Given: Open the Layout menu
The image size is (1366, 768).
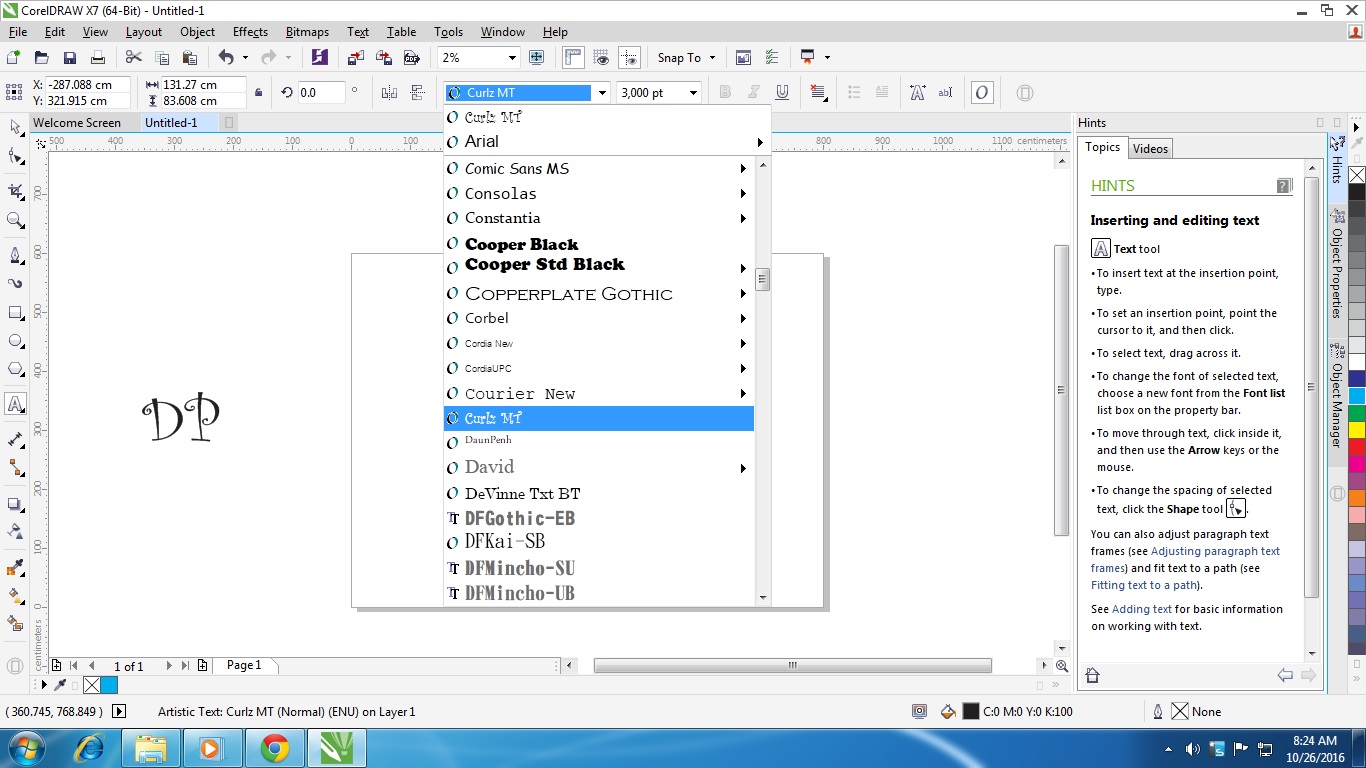Looking at the screenshot, I should pyautogui.click(x=144, y=32).
